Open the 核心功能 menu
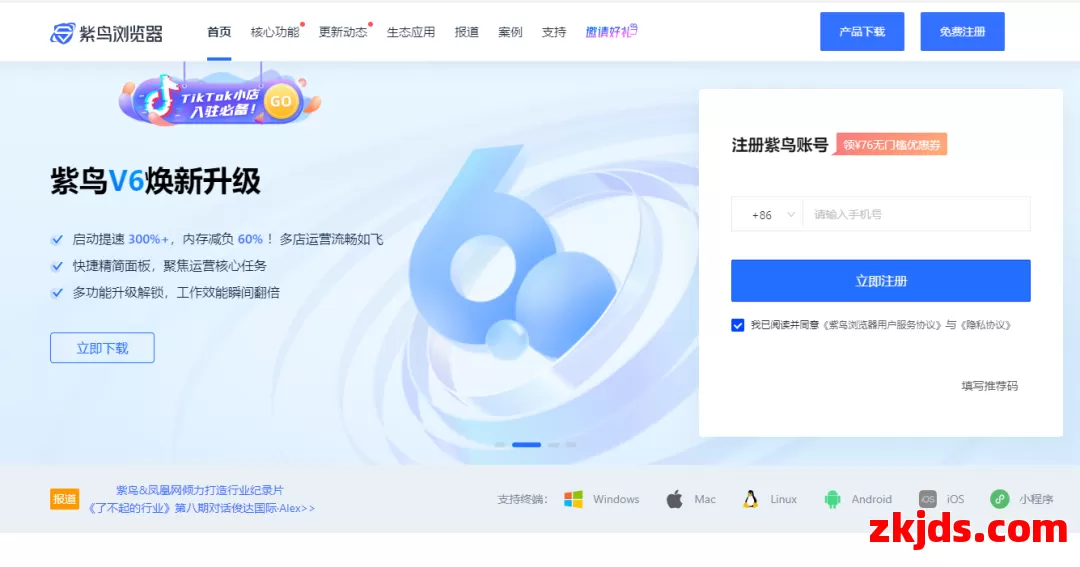Viewport: 1080px width, 567px height. point(275,32)
